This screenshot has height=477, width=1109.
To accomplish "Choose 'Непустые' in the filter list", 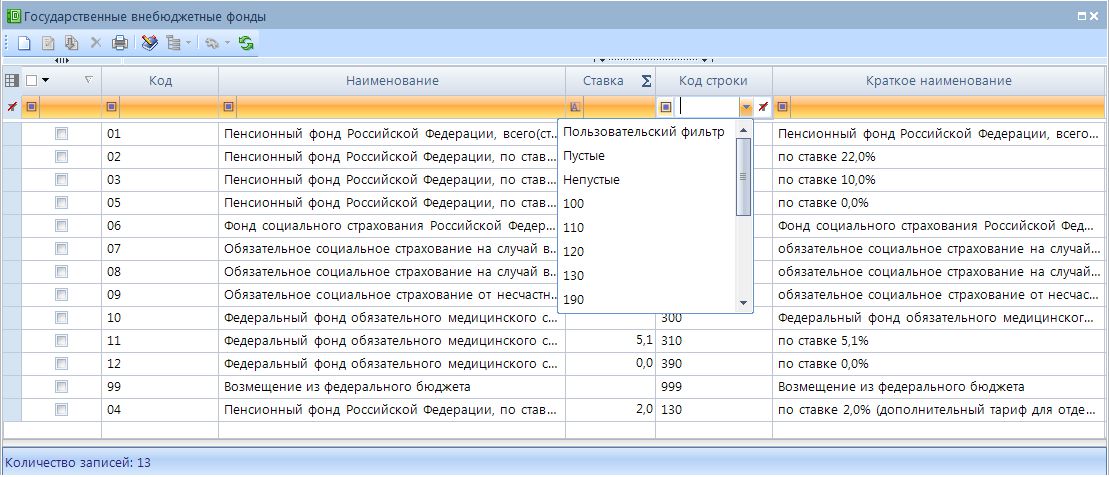I will click(591, 180).
